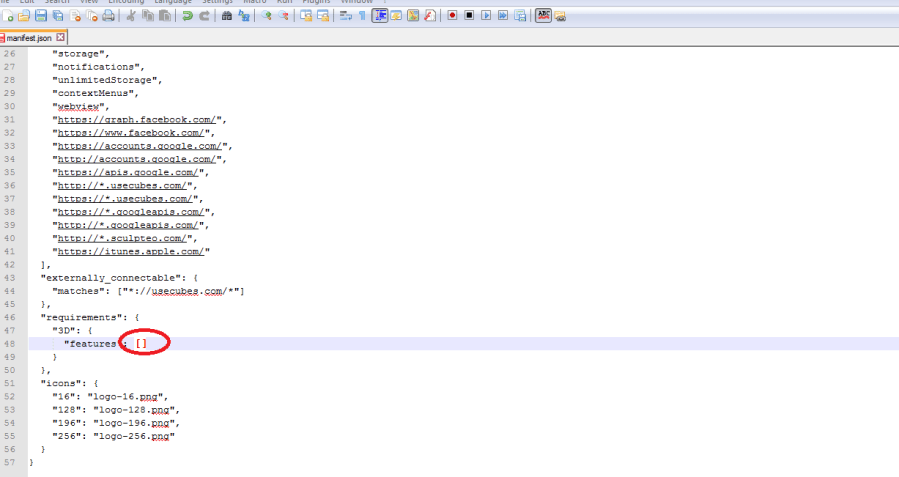Viewport: 899px width, 477px height.
Task: Toggle word wrap toolbar button
Action: [x=345, y=16]
